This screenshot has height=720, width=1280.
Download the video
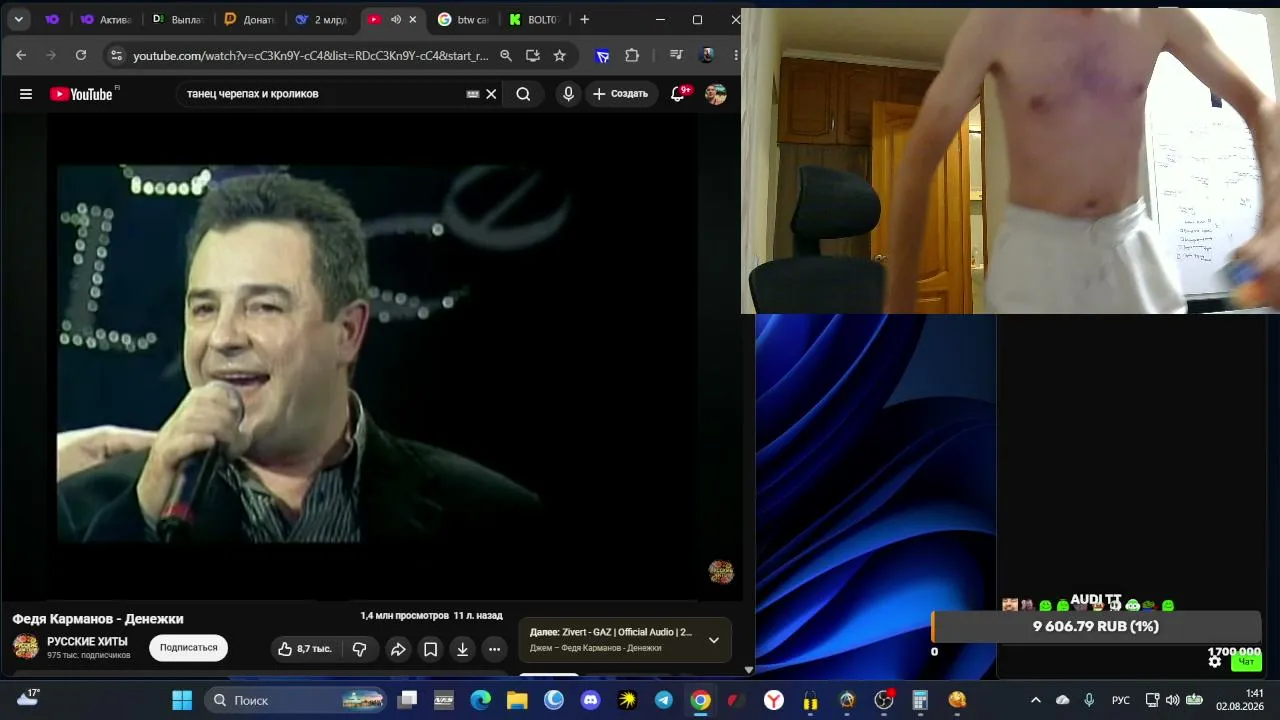coord(462,649)
